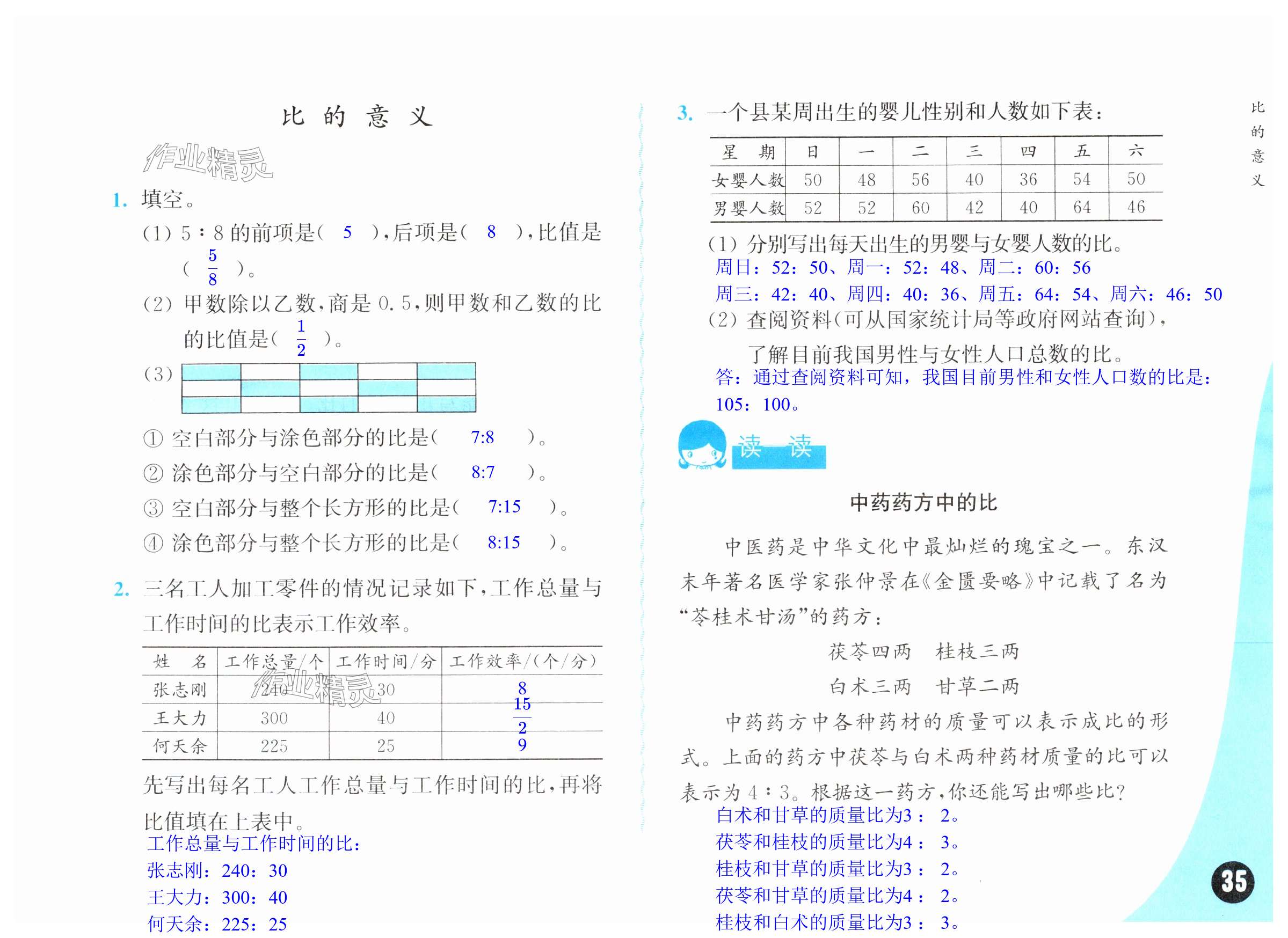Select the blue answer '何天余:225:25'
1288x938 pixels.
point(217,925)
